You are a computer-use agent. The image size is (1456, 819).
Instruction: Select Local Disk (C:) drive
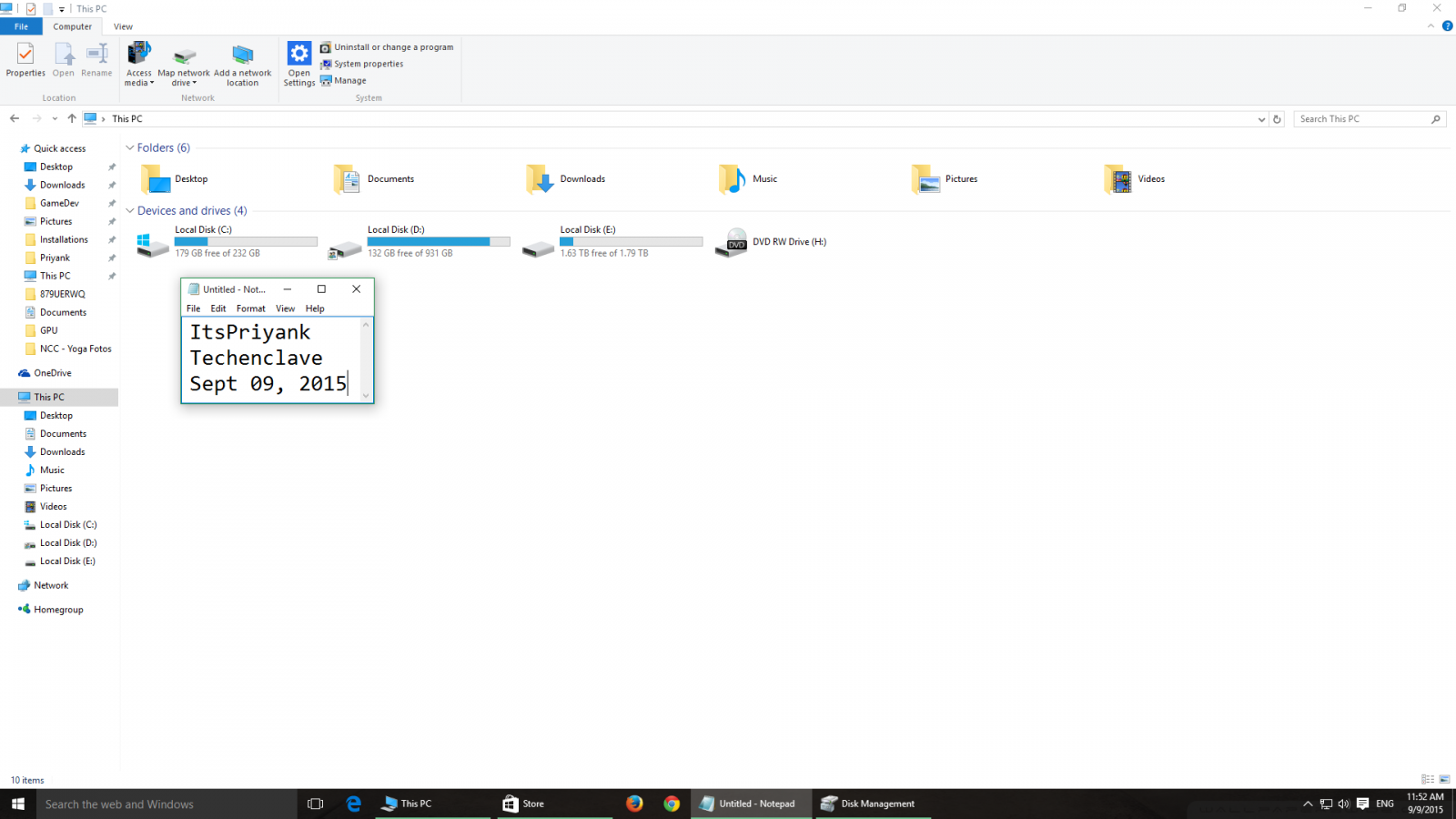227,242
